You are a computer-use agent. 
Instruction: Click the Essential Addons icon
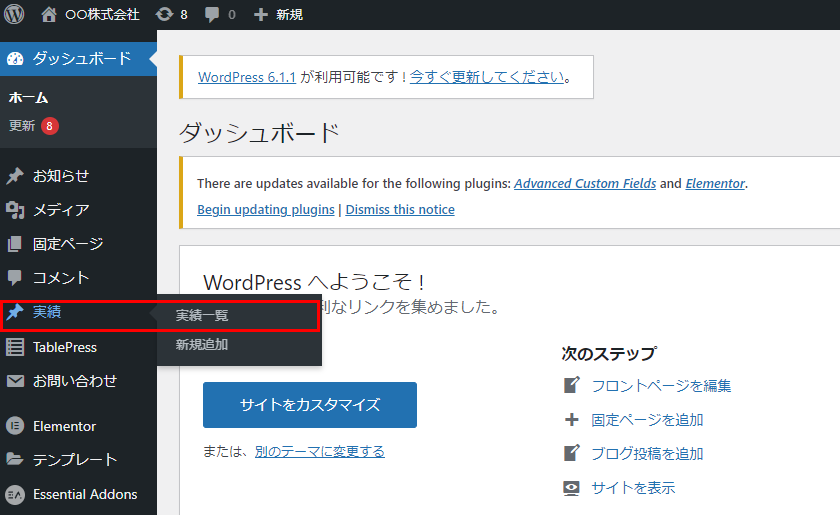pyautogui.click(x=15, y=494)
